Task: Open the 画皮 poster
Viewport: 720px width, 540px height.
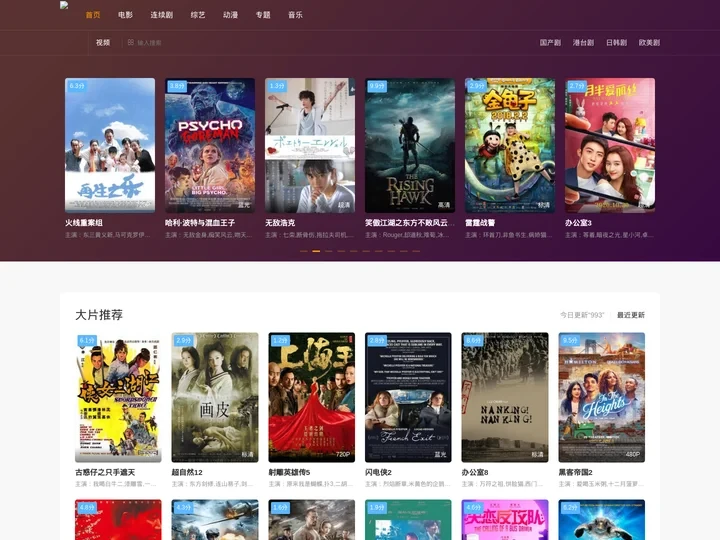Action: [215, 397]
